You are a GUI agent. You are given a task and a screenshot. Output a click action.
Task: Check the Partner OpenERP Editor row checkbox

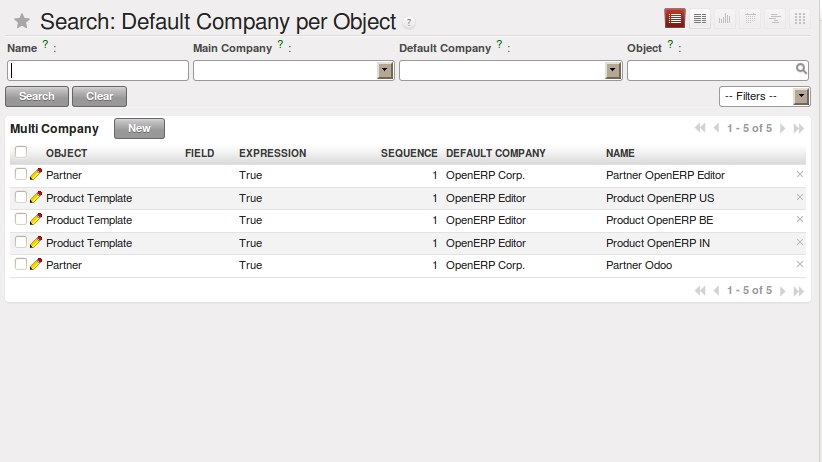[x=21, y=175]
